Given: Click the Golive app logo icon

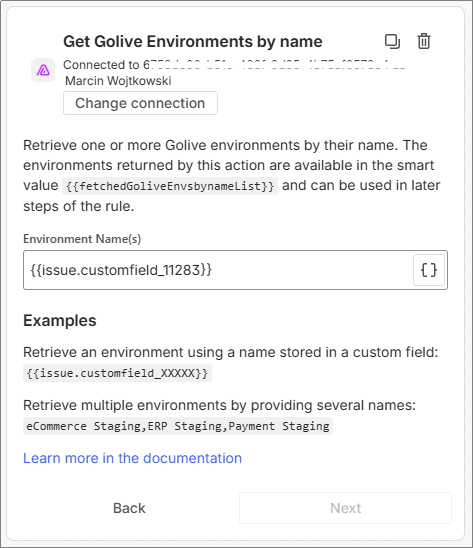Looking at the screenshot, I should pos(43,70).
